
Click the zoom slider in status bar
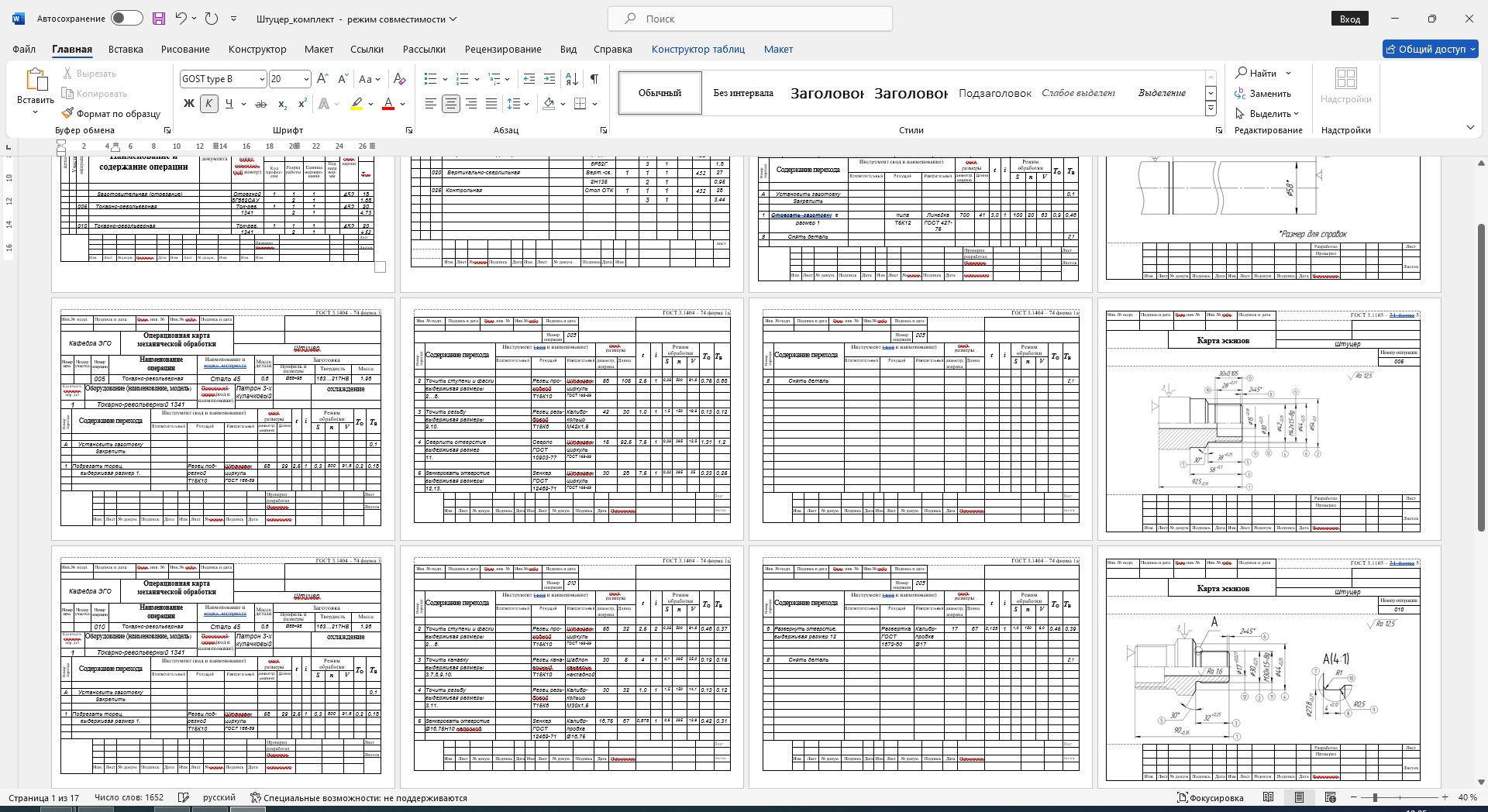pyautogui.click(x=1375, y=797)
